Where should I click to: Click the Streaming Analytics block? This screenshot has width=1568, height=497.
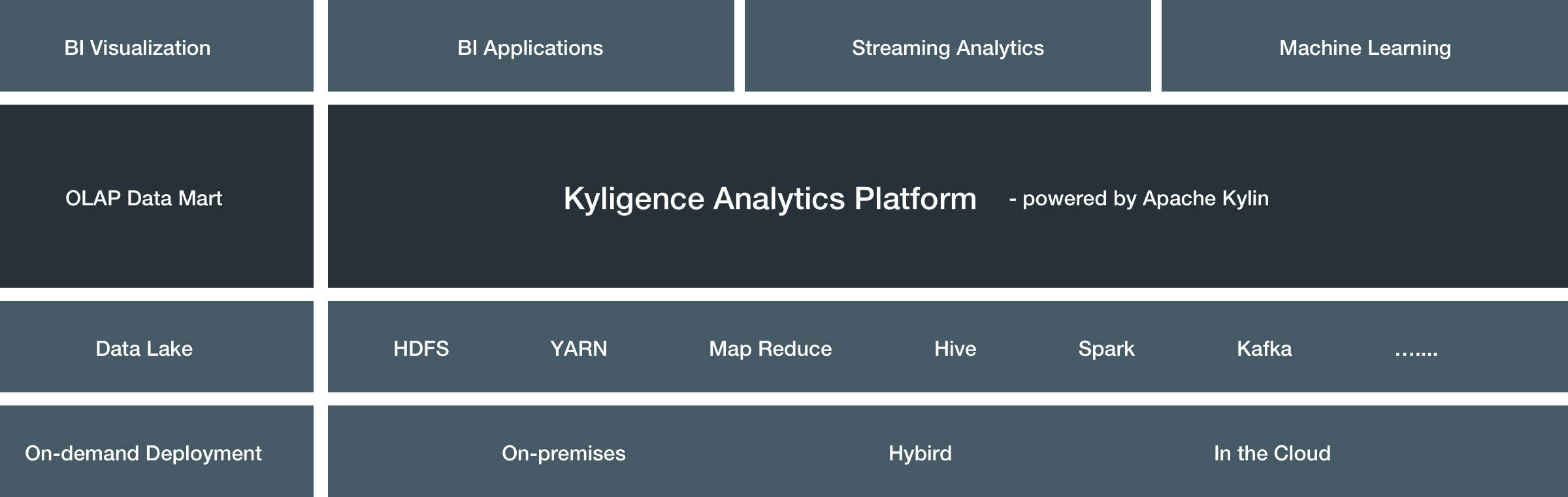pyautogui.click(x=948, y=46)
